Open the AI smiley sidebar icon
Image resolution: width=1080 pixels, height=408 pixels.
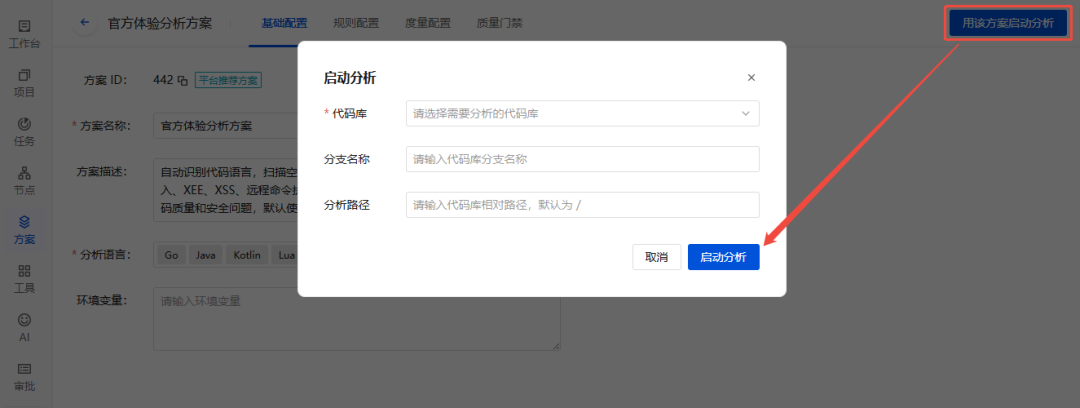24,328
